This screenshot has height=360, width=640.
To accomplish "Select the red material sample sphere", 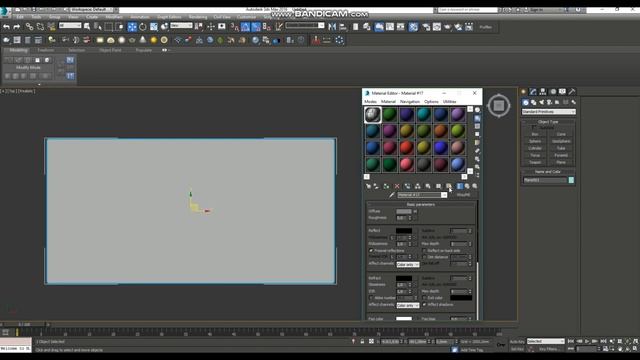I will (x=407, y=147).
